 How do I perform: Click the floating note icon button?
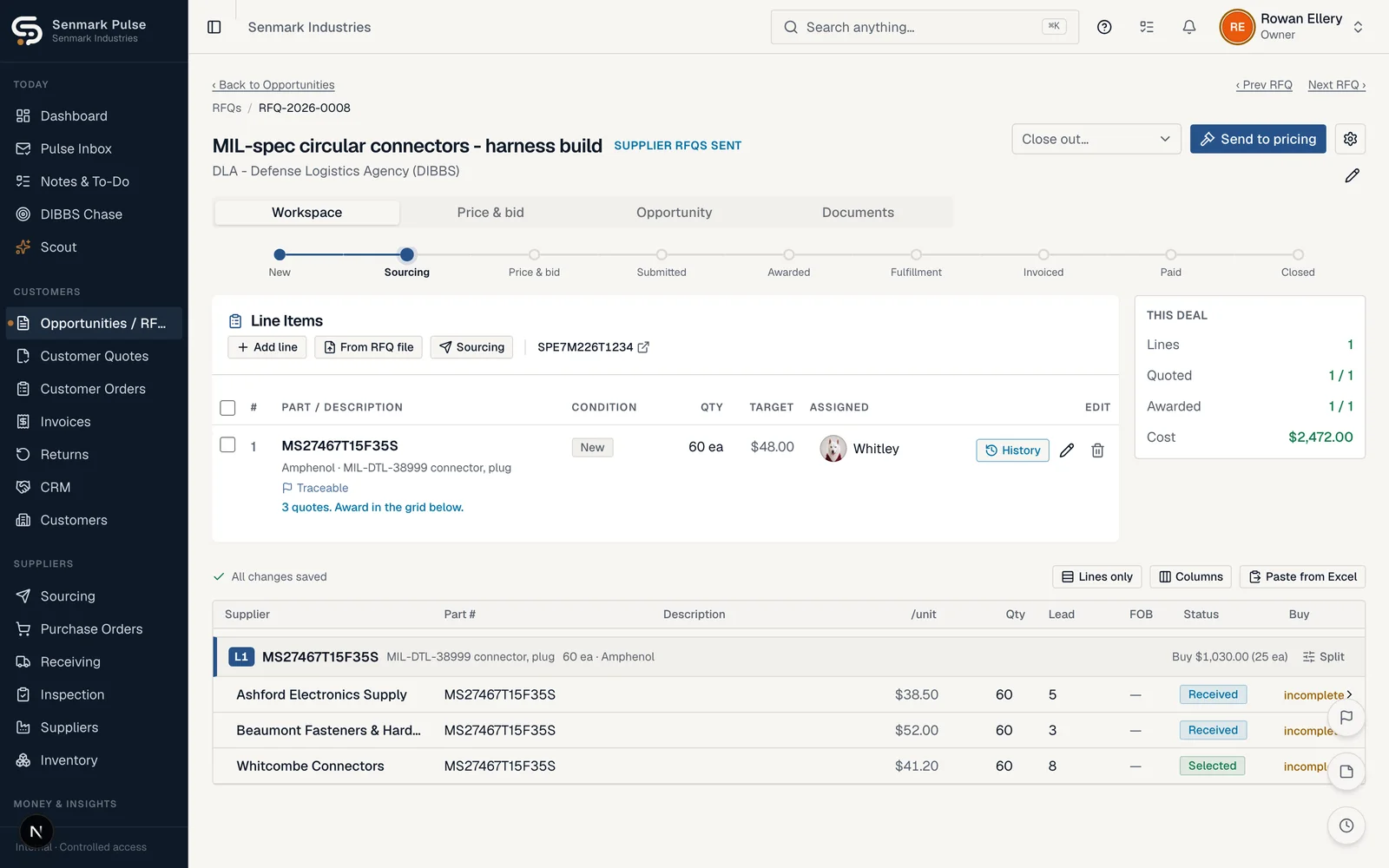[1346, 772]
